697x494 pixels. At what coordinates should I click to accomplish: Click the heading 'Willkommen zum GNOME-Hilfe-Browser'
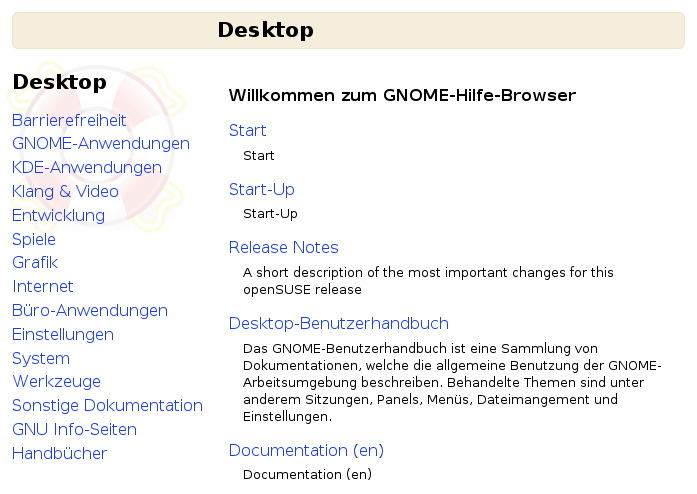[402, 95]
